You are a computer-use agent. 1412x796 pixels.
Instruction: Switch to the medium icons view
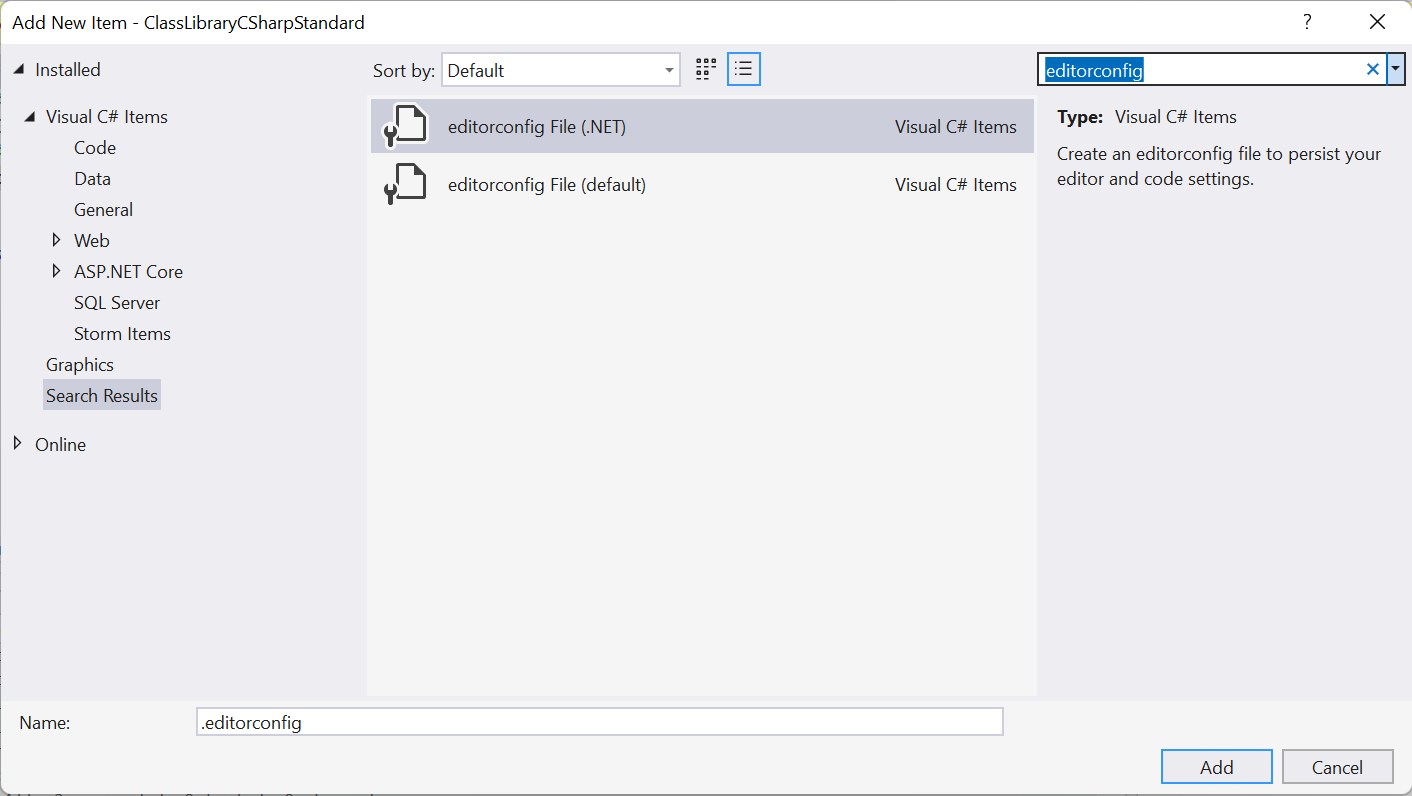coord(705,68)
